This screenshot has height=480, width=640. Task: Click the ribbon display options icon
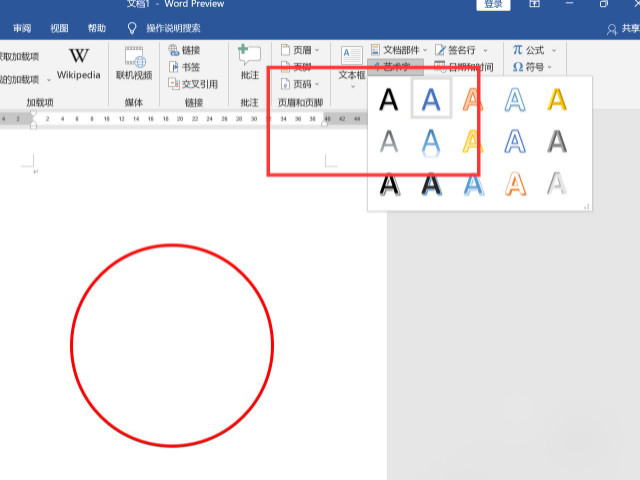(534, 4)
